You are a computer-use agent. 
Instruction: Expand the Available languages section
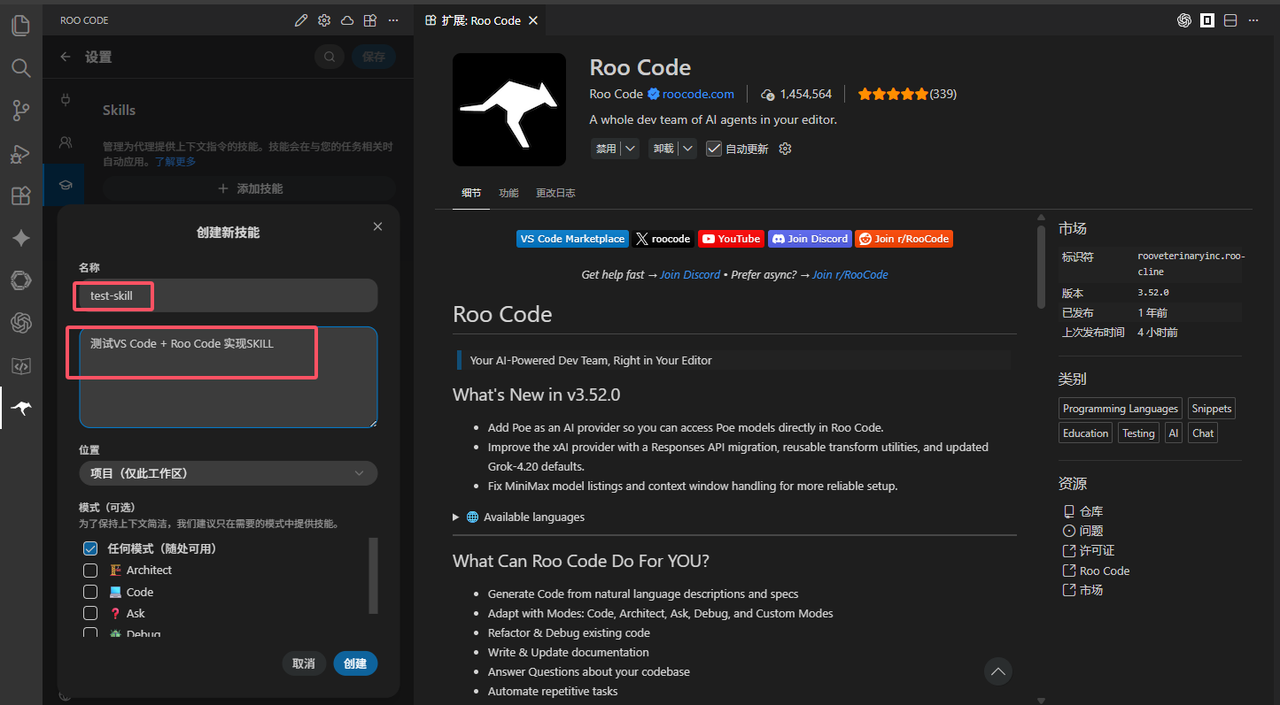519,517
